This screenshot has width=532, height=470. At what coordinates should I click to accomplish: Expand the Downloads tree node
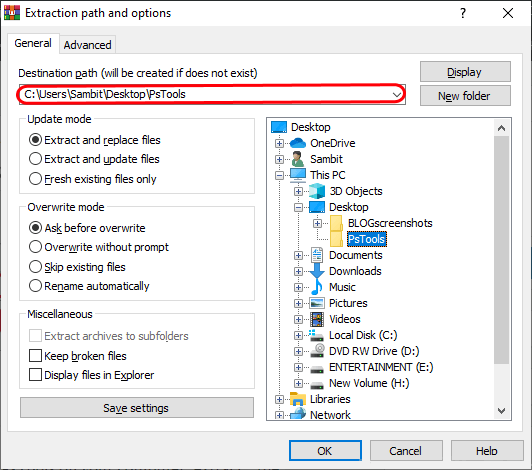(298, 271)
